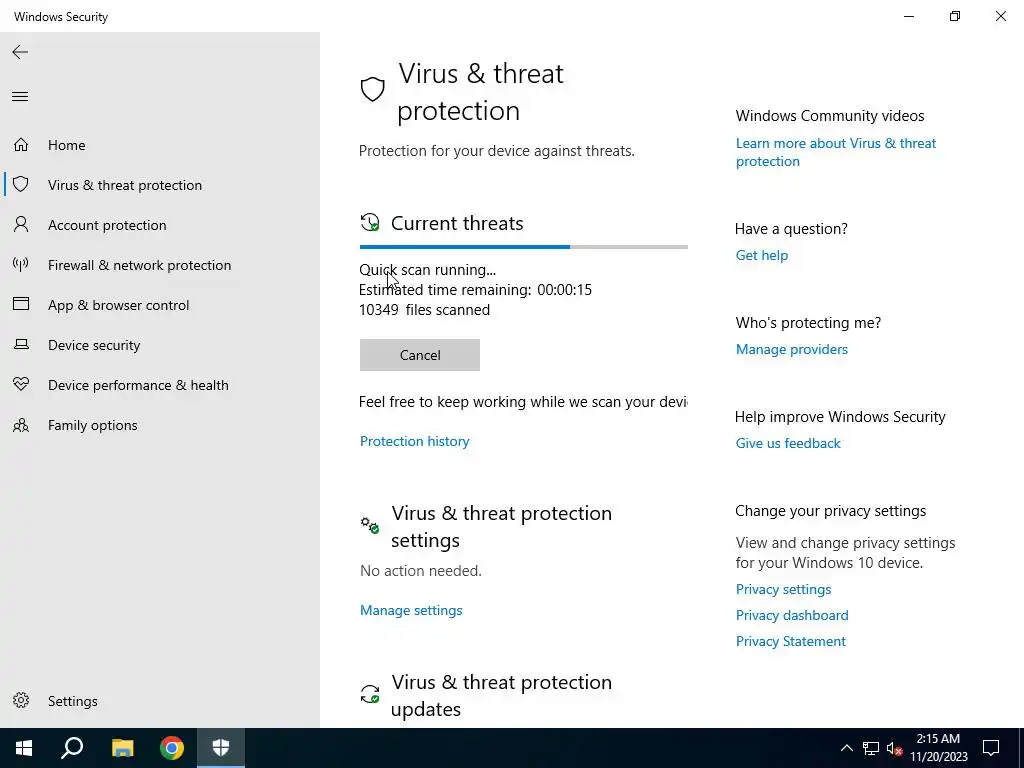1024x768 pixels.
Task: Click 'Protection for your device against threats.'
Action: click(496, 151)
